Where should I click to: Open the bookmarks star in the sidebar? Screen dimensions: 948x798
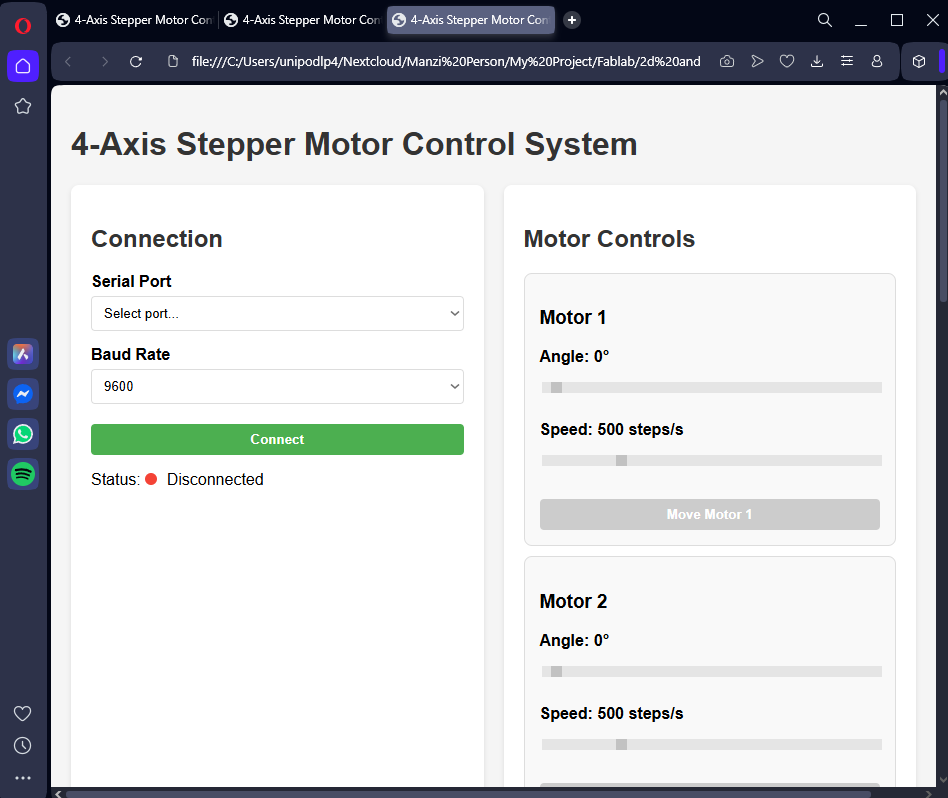[x=23, y=106]
